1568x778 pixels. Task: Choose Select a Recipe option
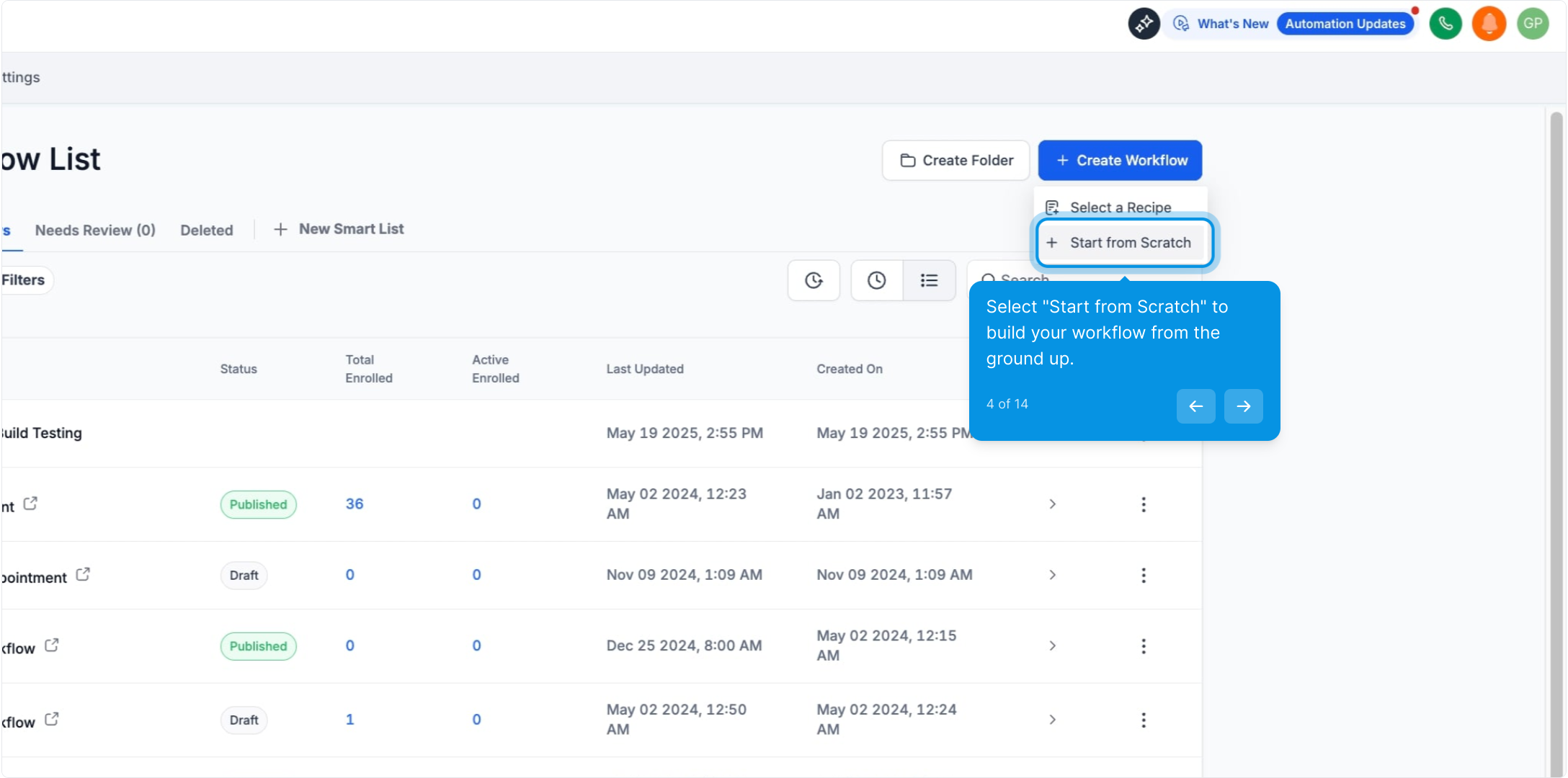[1121, 207]
